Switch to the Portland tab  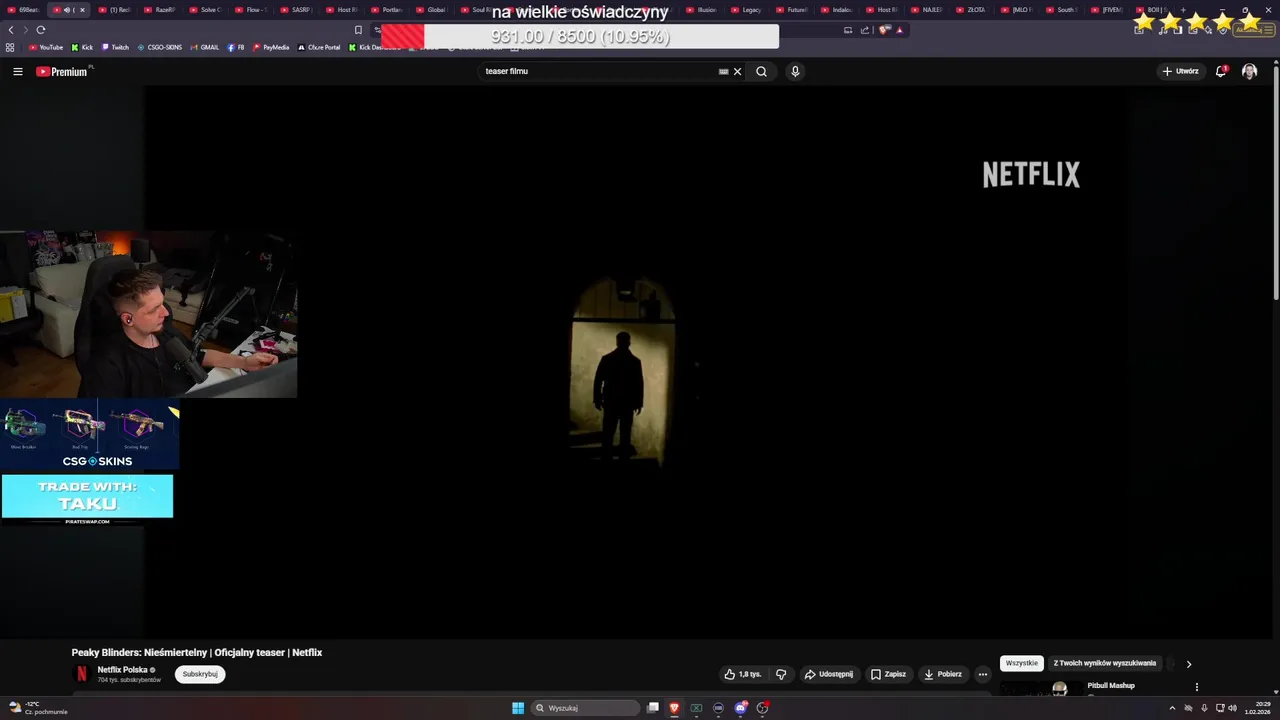point(386,10)
